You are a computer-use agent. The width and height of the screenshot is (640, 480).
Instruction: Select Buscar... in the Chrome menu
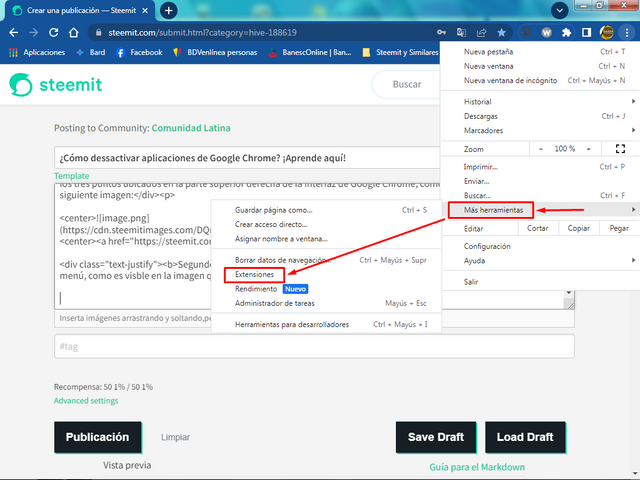540,195
